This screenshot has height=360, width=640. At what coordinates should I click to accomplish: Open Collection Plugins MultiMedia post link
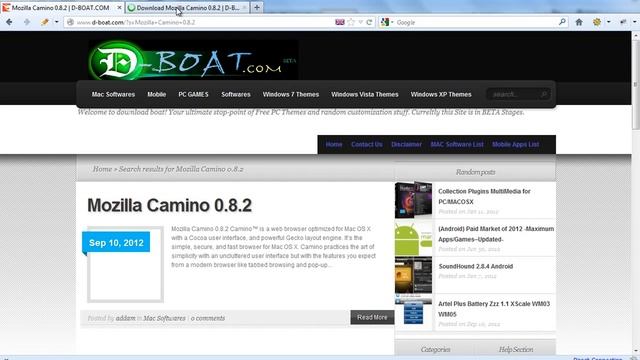pos(484,196)
